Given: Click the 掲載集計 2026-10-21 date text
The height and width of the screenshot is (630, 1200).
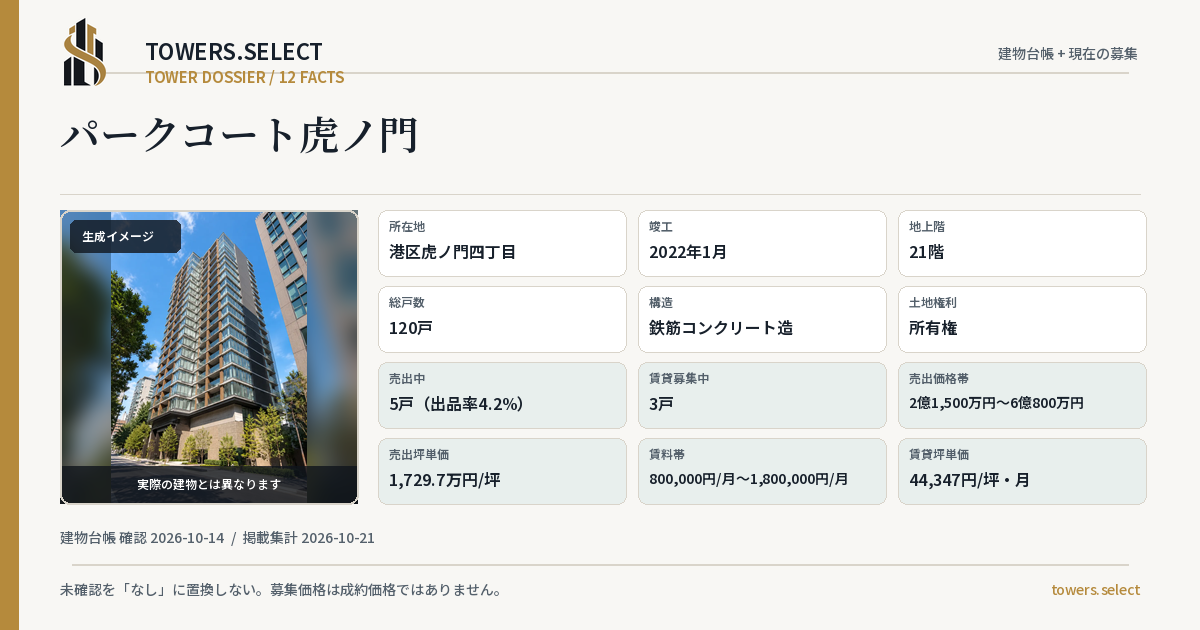Looking at the screenshot, I should point(309,538).
